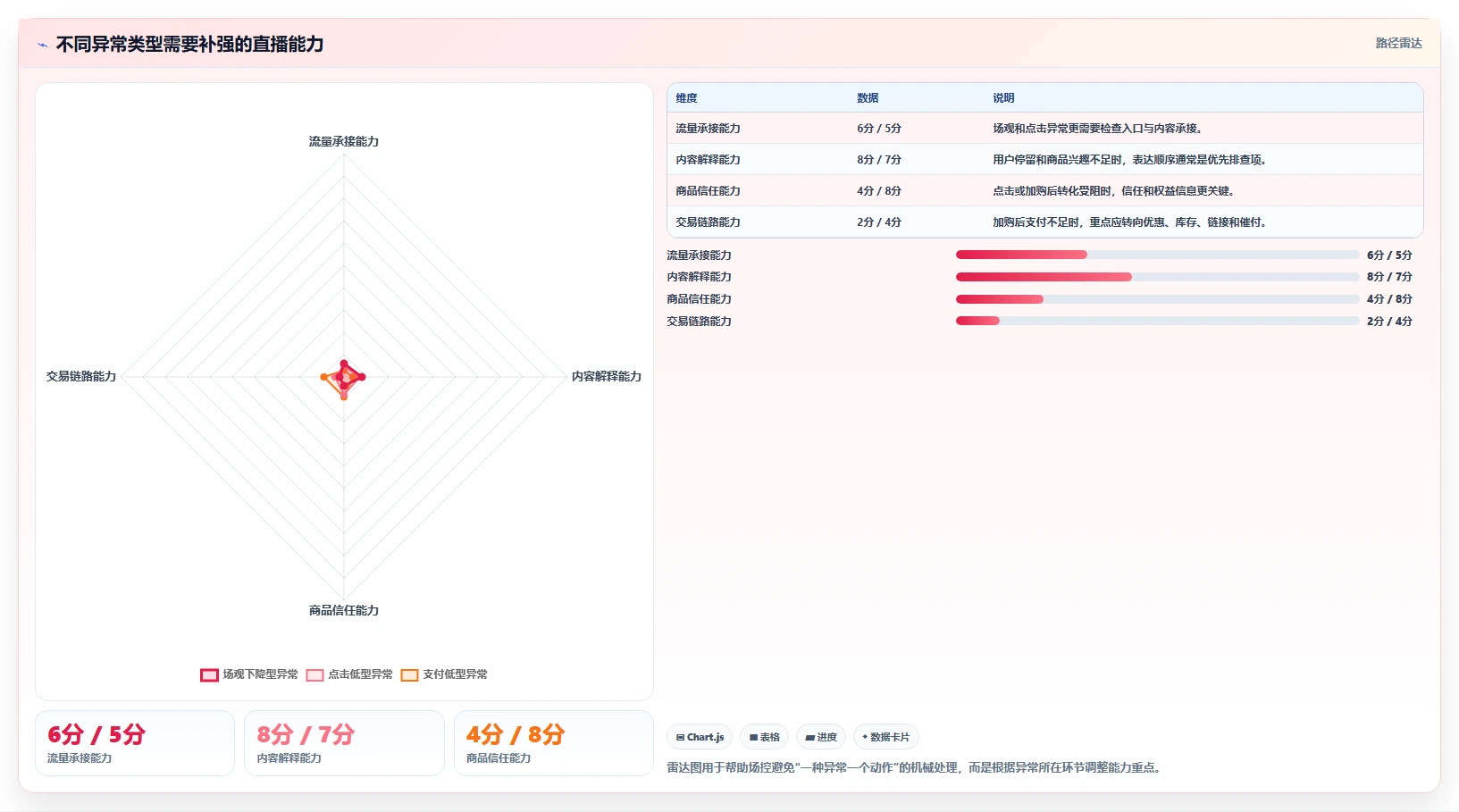The width and height of the screenshot is (1459, 812).
Task: Click the 进度 tag
Action: [x=821, y=737]
